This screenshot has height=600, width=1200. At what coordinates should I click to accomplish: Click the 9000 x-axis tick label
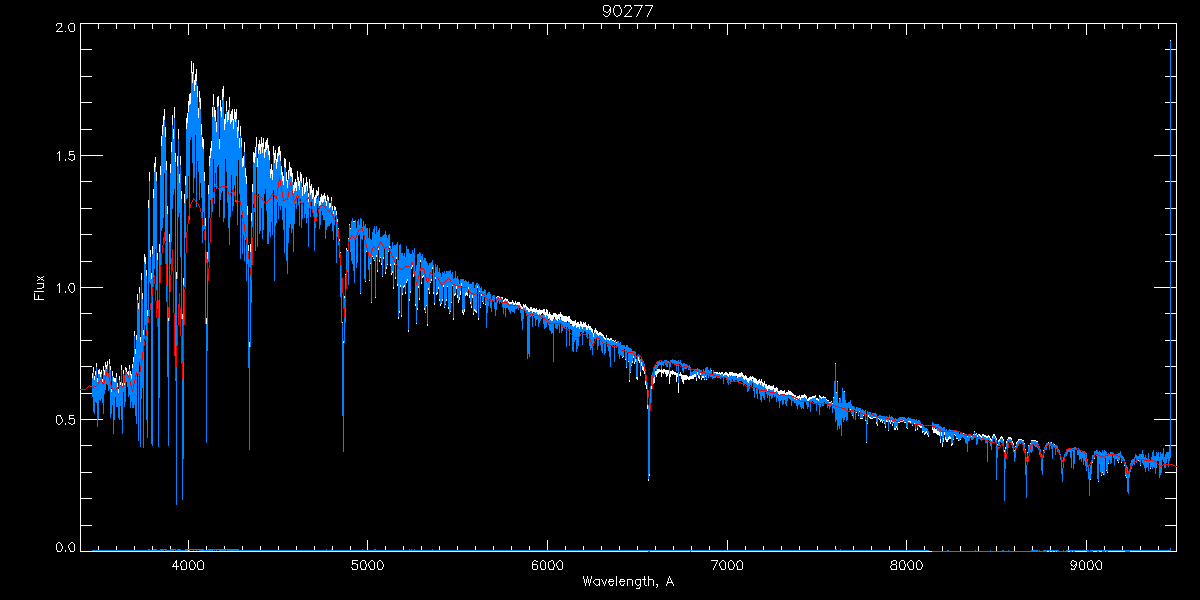[x=1086, y=564]
